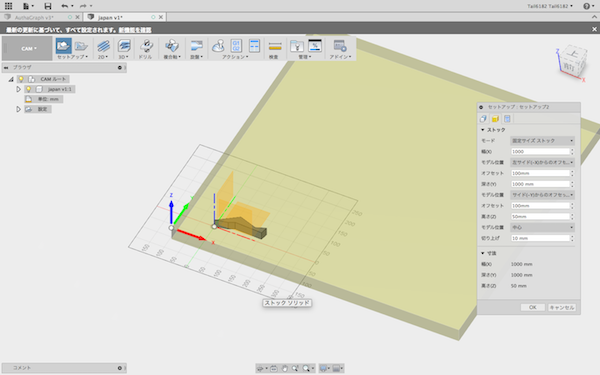Close the japan v1 document tab
The width and height of the screenshot is (600, 375).
161,17
